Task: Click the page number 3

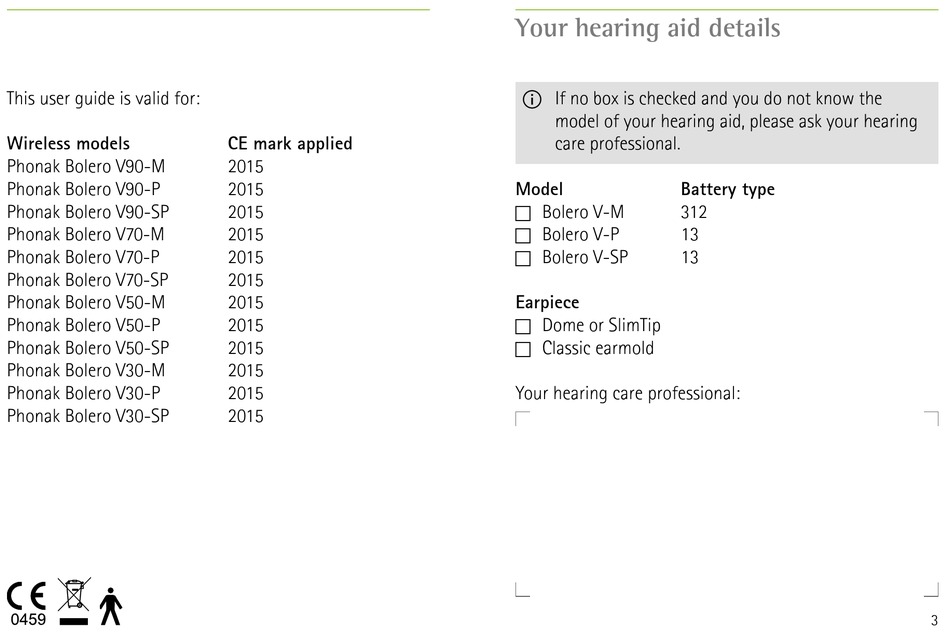Action: [x=934, y=620]
